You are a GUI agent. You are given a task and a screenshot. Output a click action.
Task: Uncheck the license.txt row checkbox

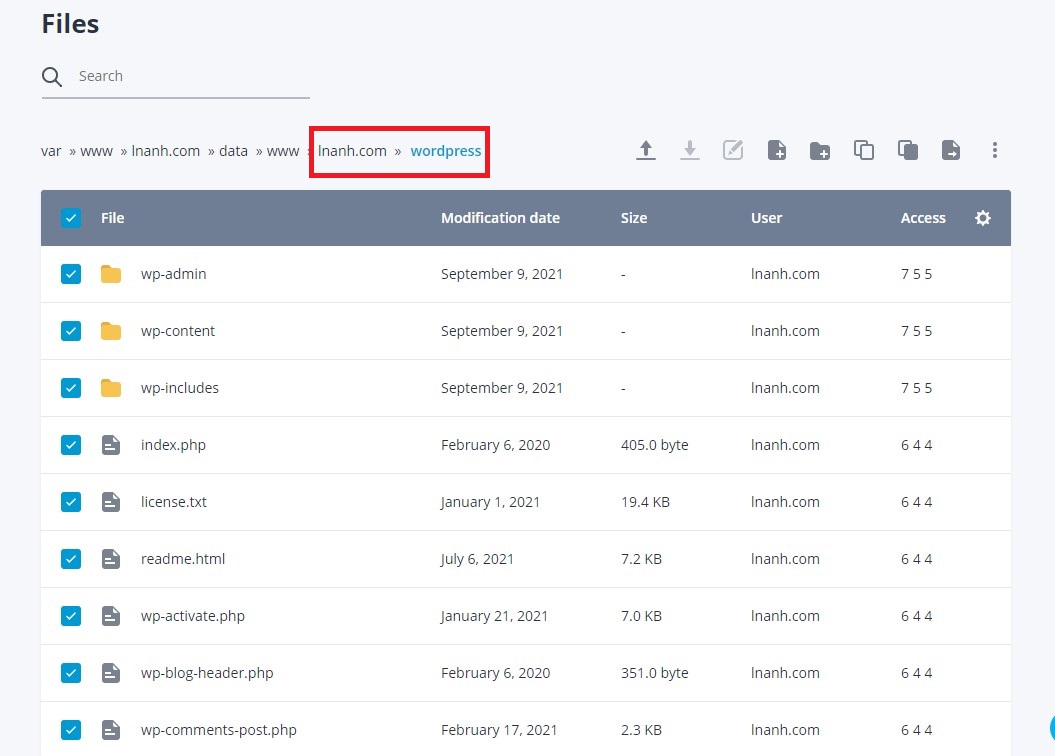[71, 502]
